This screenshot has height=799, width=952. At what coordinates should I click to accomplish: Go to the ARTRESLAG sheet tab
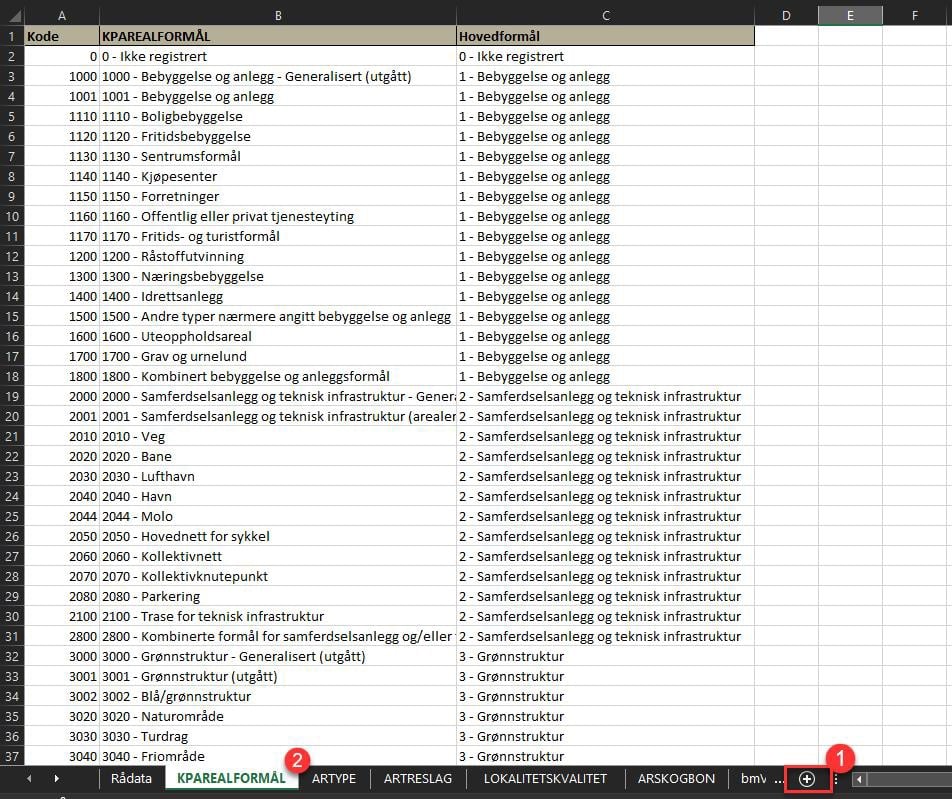[418, 779]
